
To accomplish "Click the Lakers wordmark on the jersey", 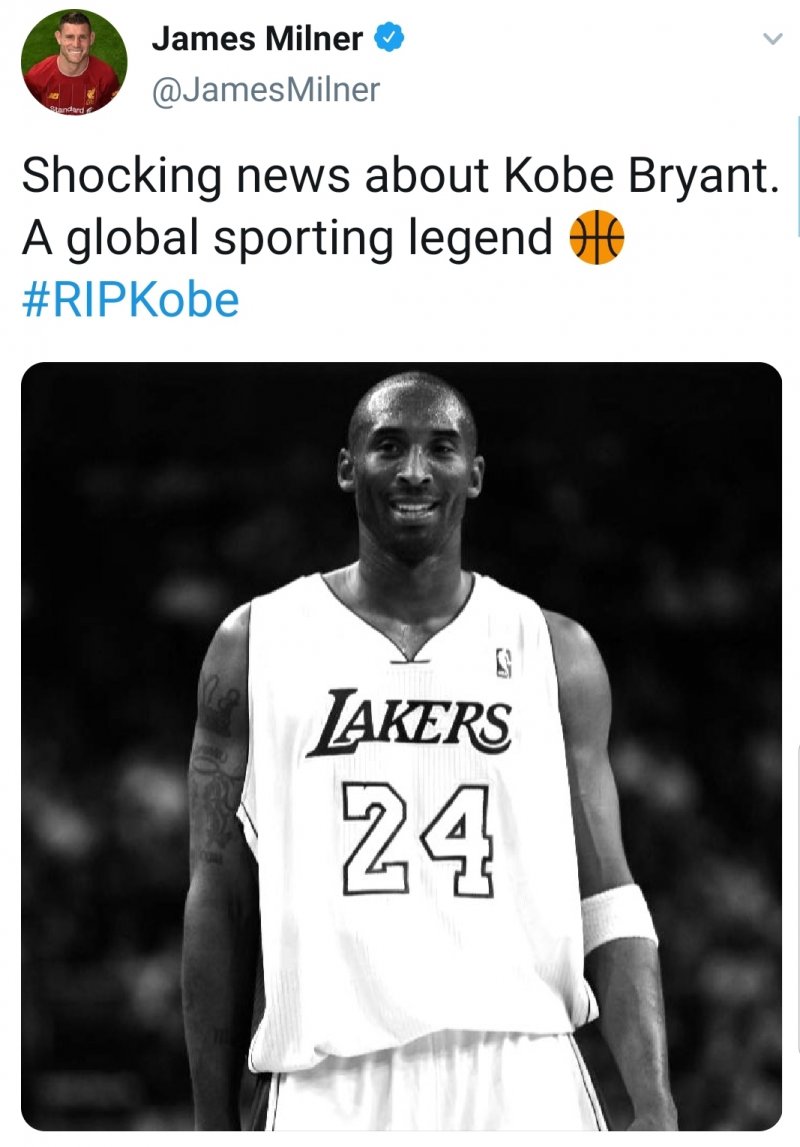I will 409,722.
